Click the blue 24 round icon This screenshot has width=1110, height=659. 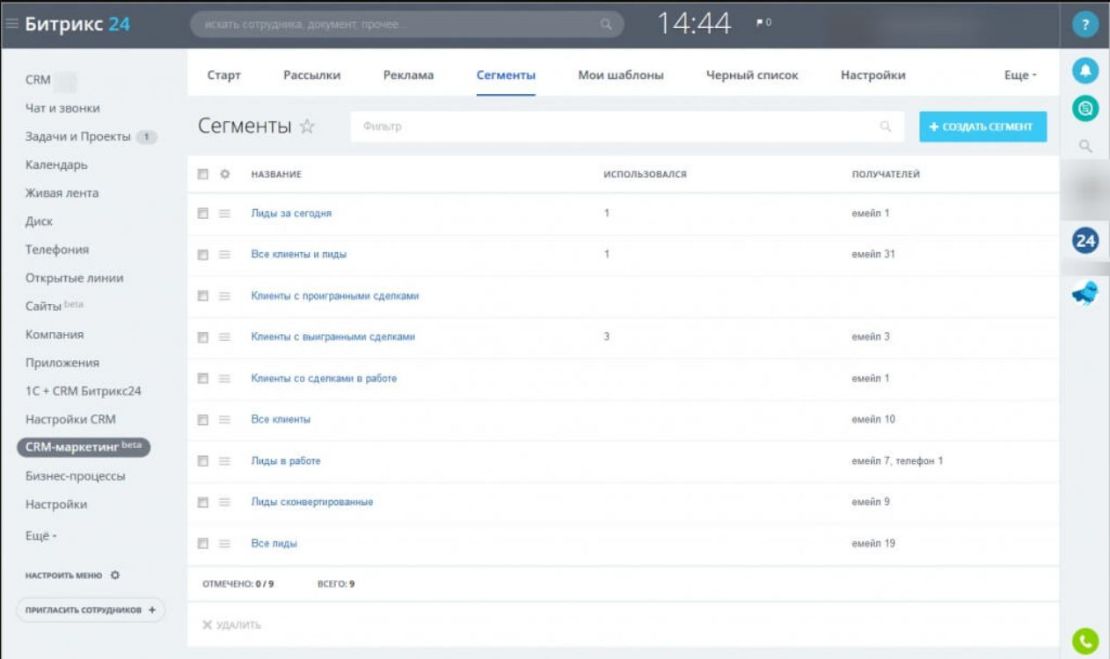1084,240
